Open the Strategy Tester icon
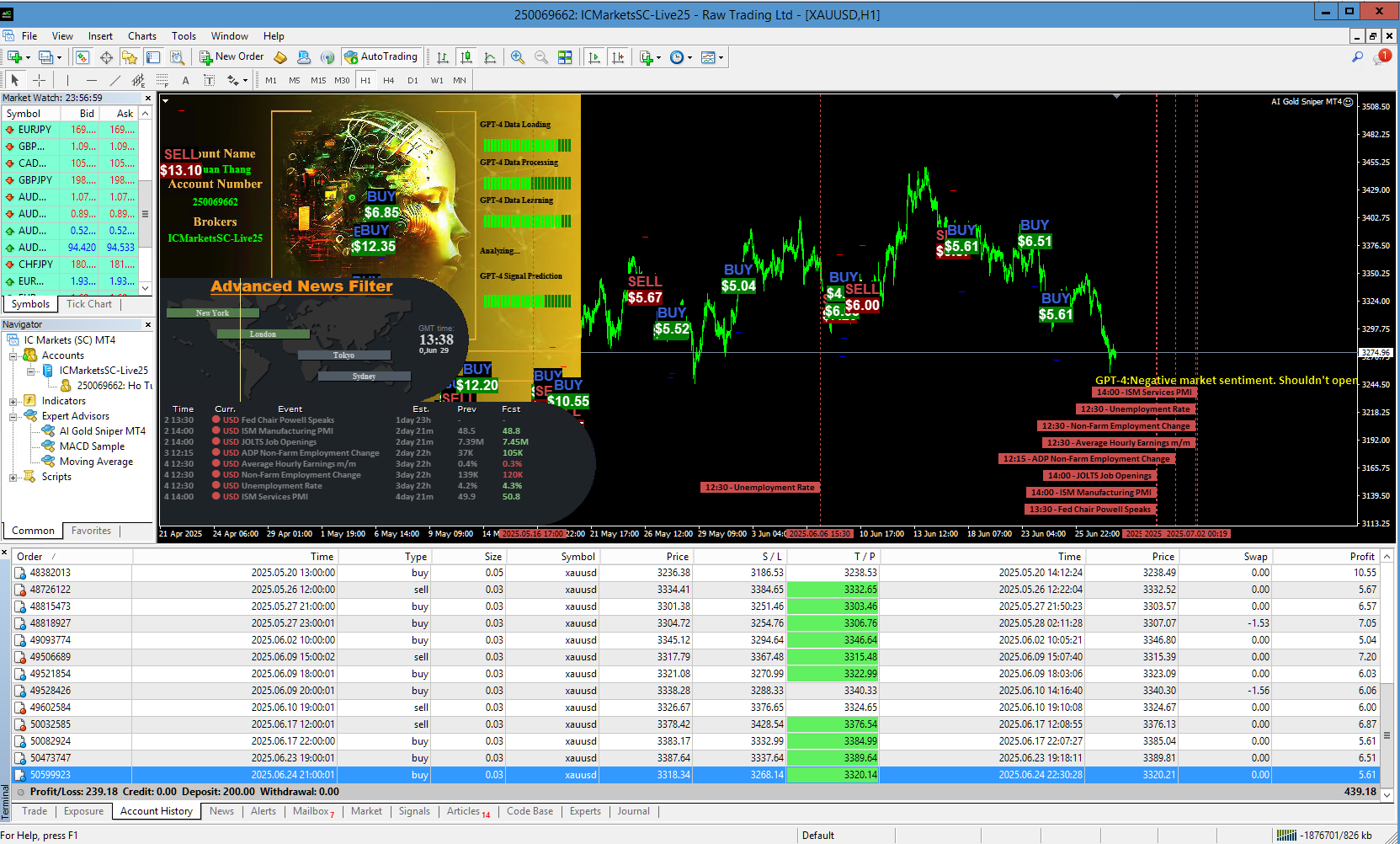 (x=177, y=57)
